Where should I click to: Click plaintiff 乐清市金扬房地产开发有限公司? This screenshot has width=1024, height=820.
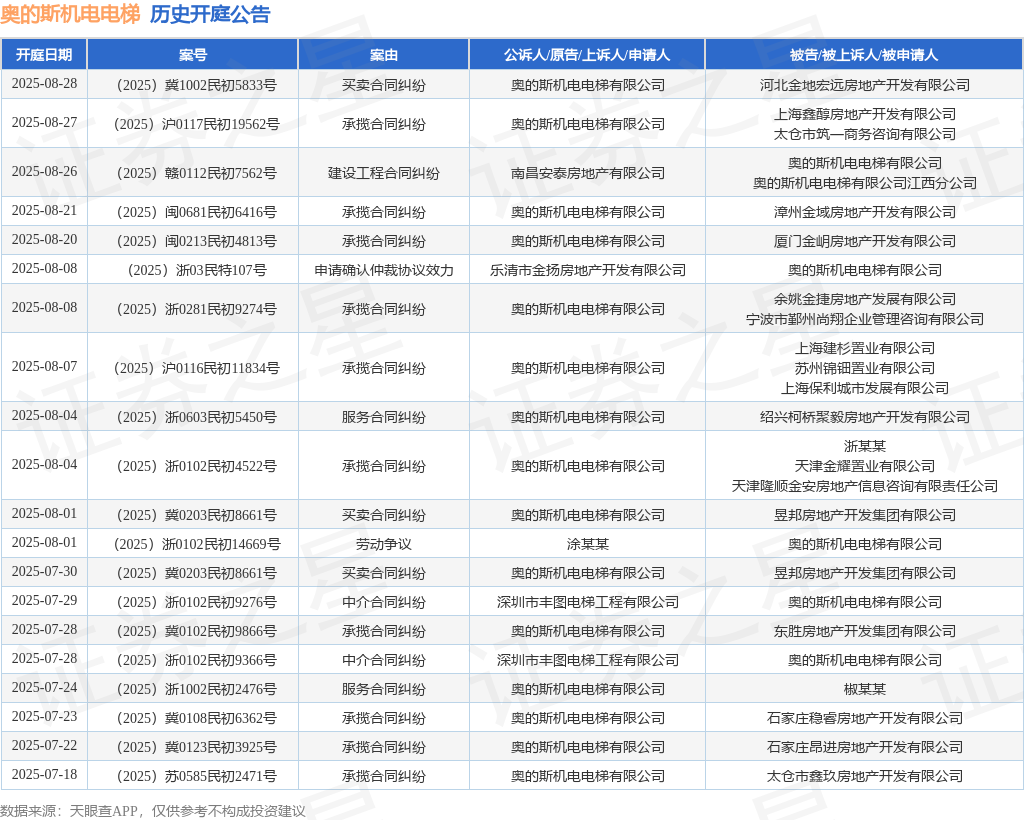click(x=587, y=270)
